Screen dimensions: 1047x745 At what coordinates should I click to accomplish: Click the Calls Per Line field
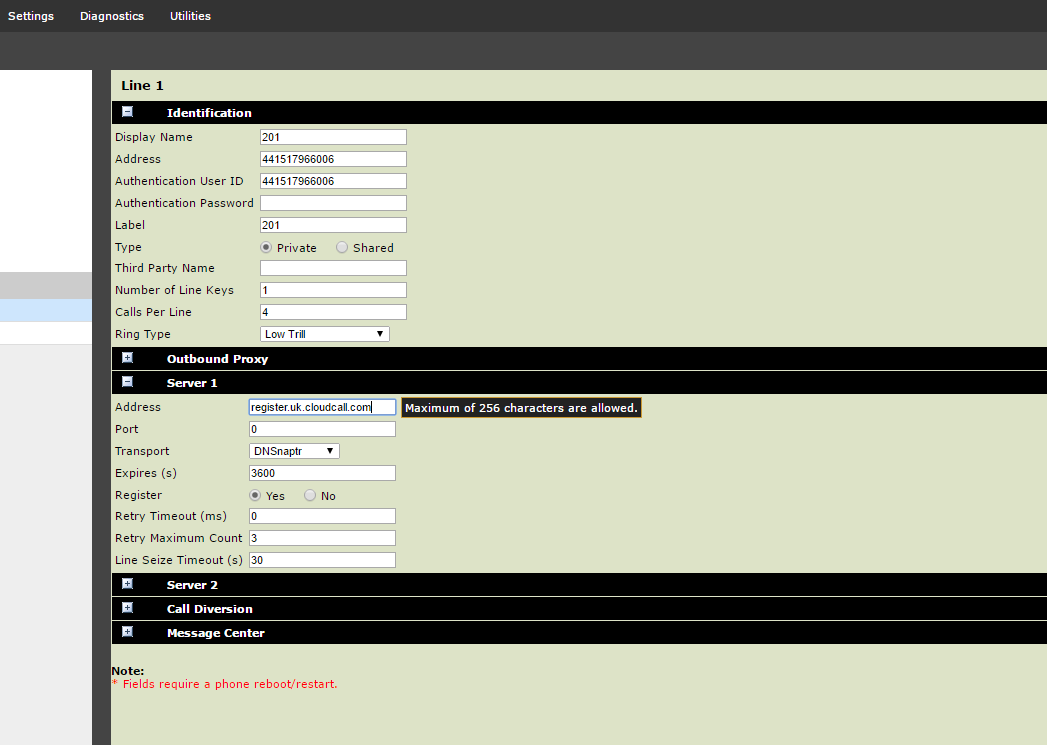[333, 312]
